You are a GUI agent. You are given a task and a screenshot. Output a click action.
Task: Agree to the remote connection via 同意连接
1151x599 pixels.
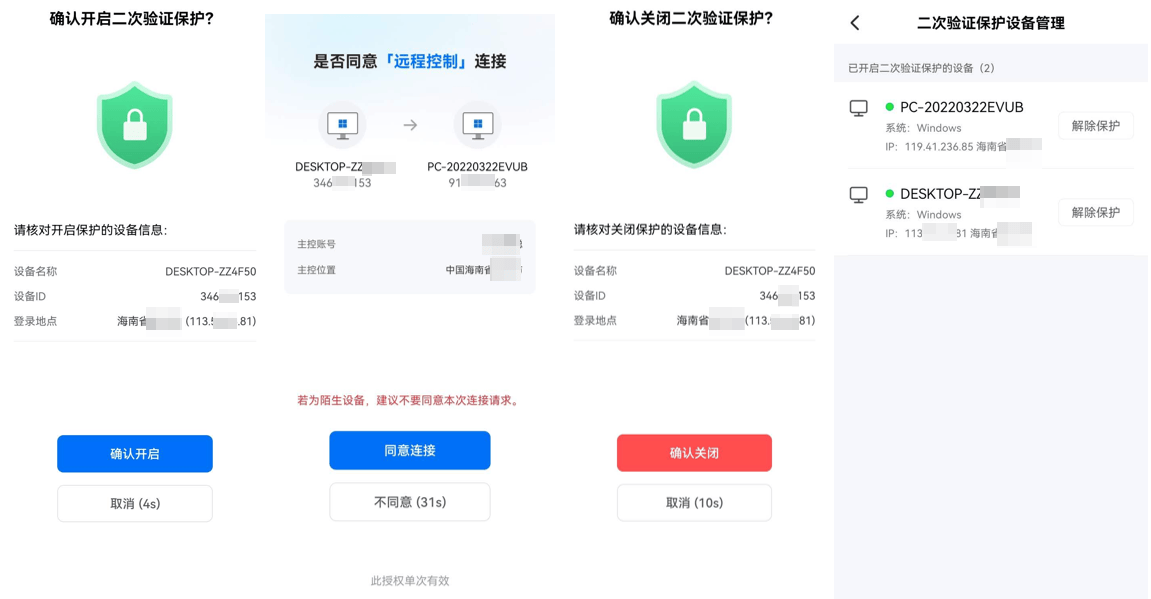(410, 450)
